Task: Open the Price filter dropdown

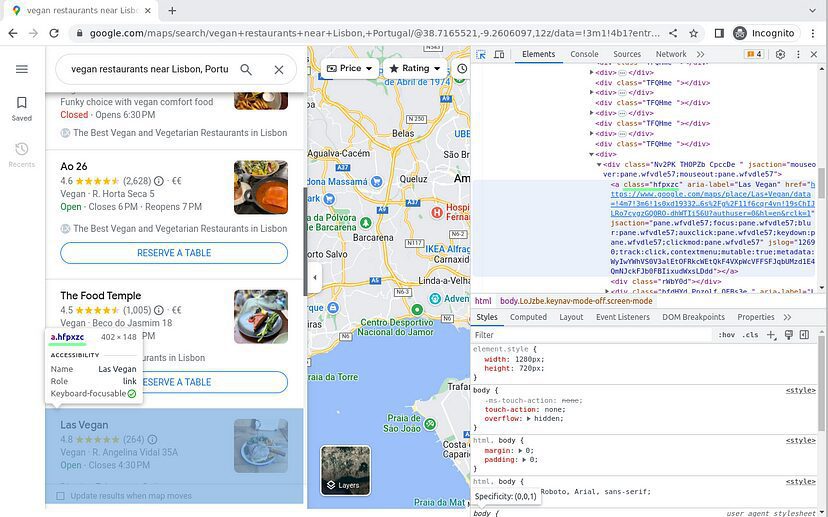Action: coord(349,69)
